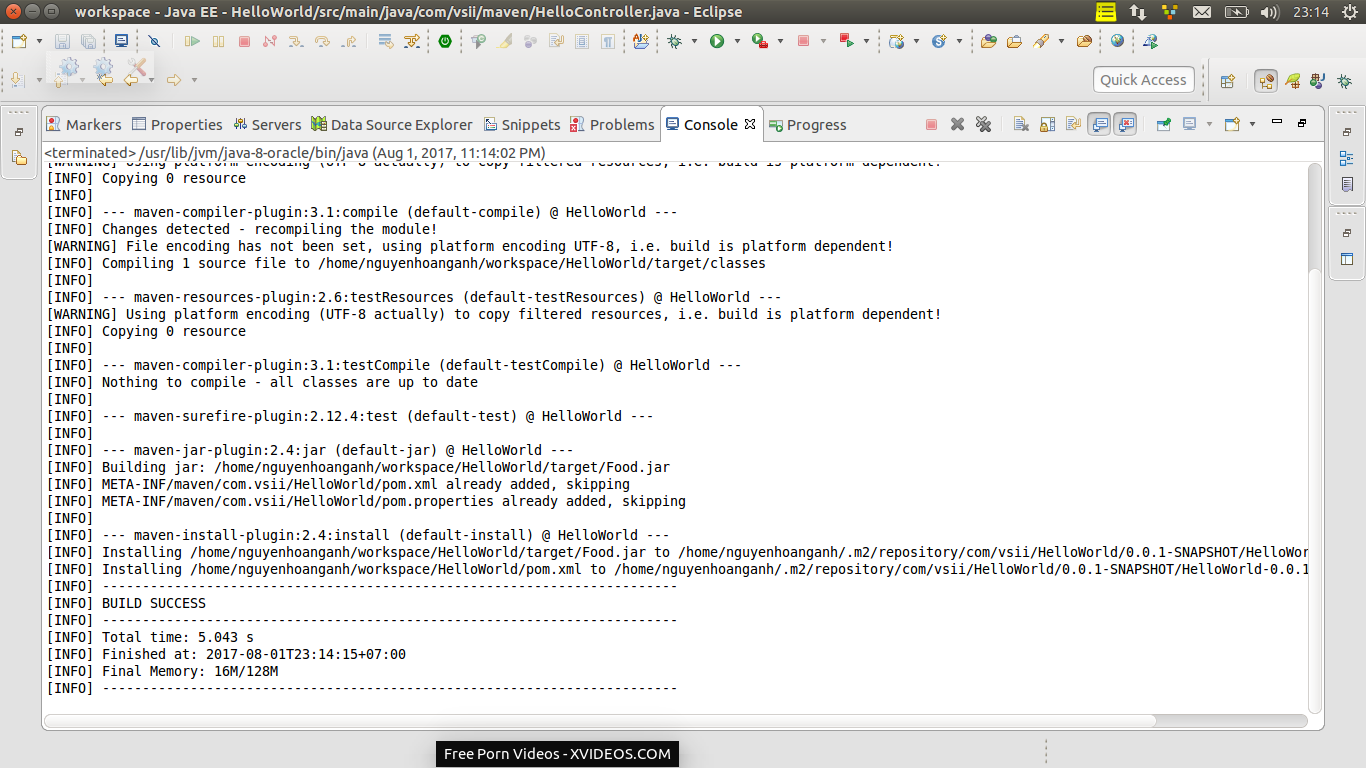Click the Debug bug icon in the toolbar
1366x768 pixels.
(x=675, y=41)
